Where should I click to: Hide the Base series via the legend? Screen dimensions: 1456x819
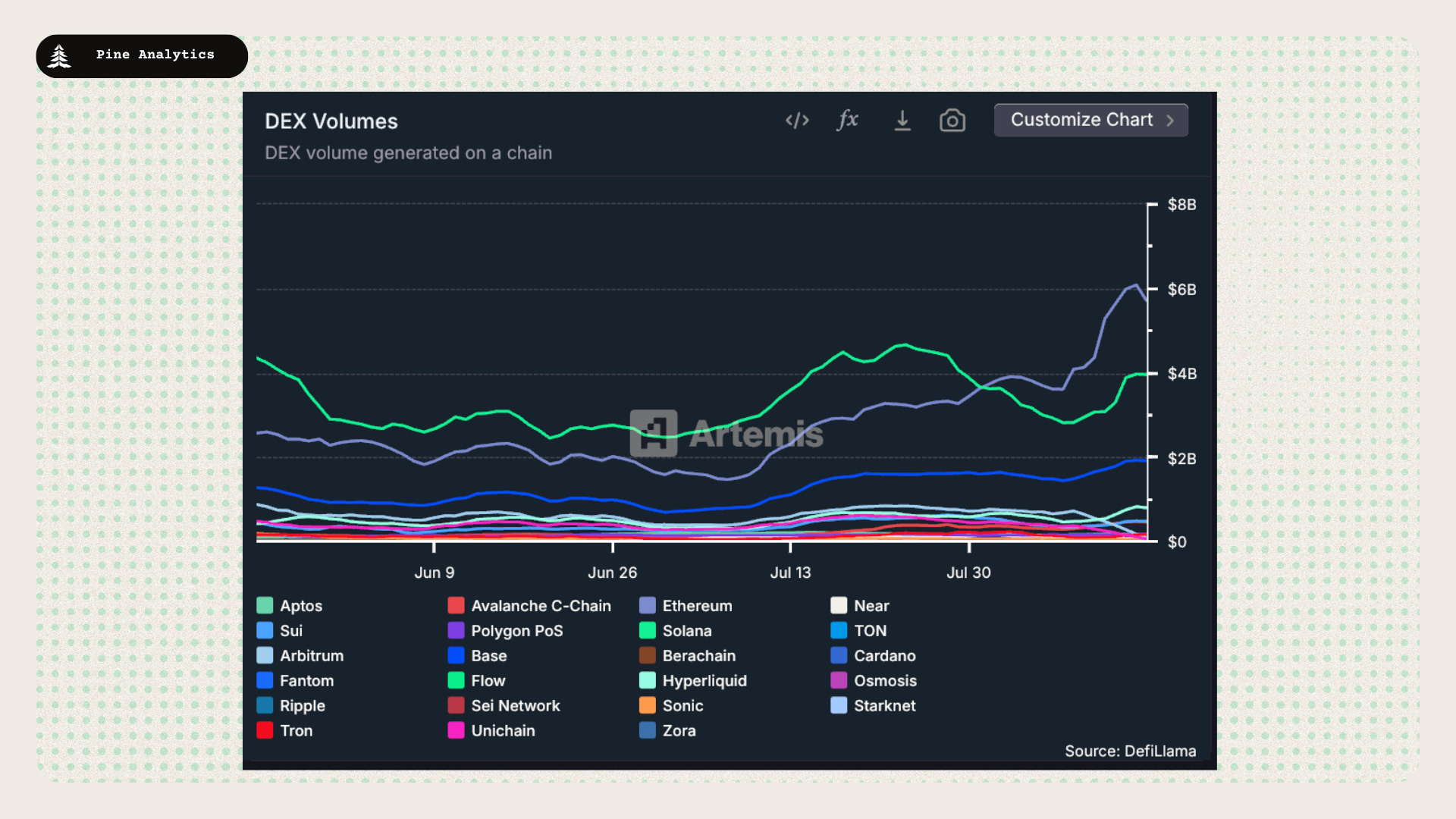click(488, 656)
